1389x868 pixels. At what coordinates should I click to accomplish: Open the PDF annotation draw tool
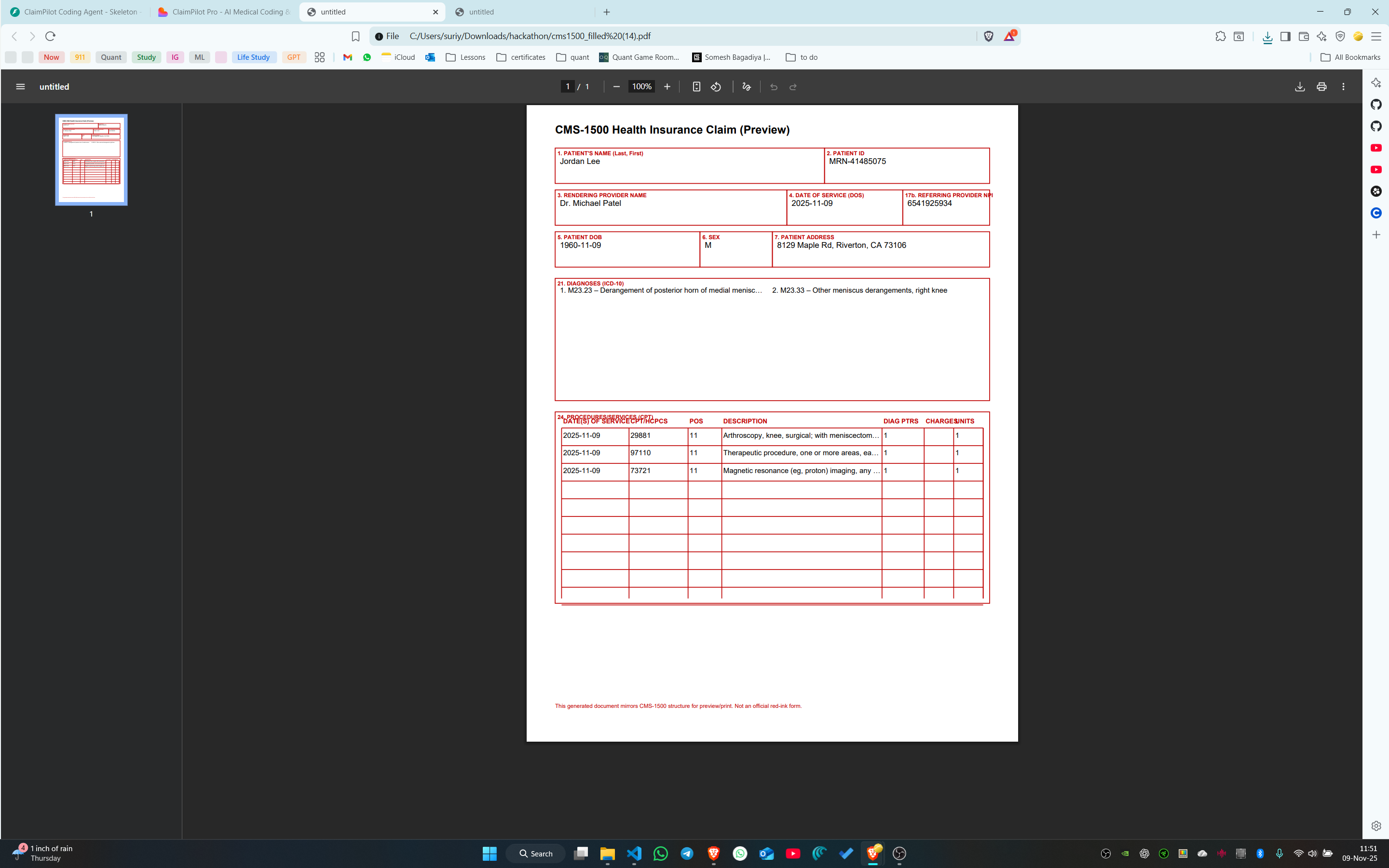click(x=746, y=87)
